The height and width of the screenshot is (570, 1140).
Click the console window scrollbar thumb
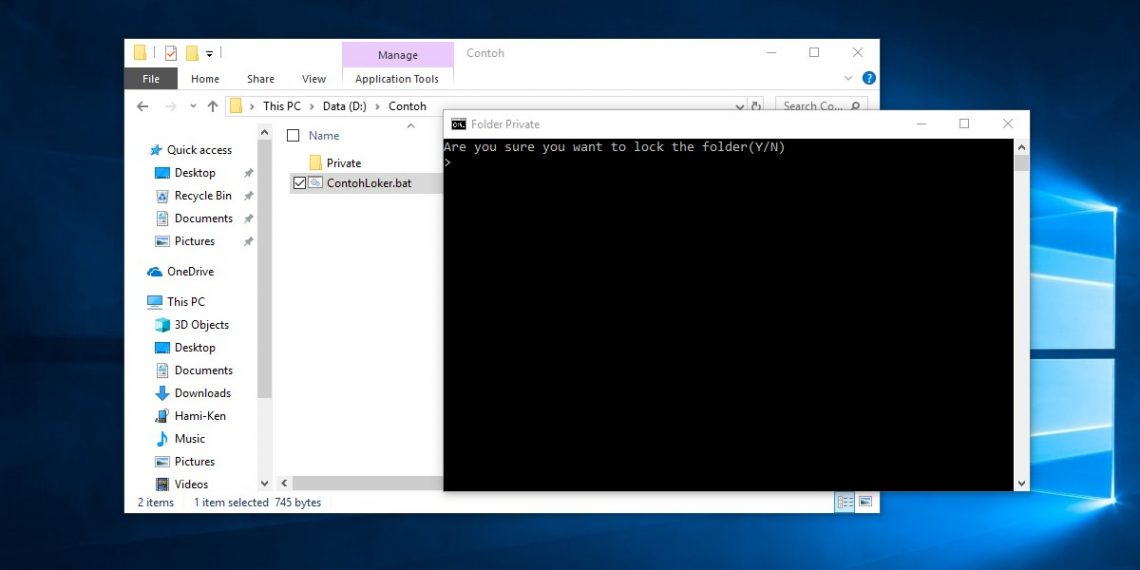1021,162
